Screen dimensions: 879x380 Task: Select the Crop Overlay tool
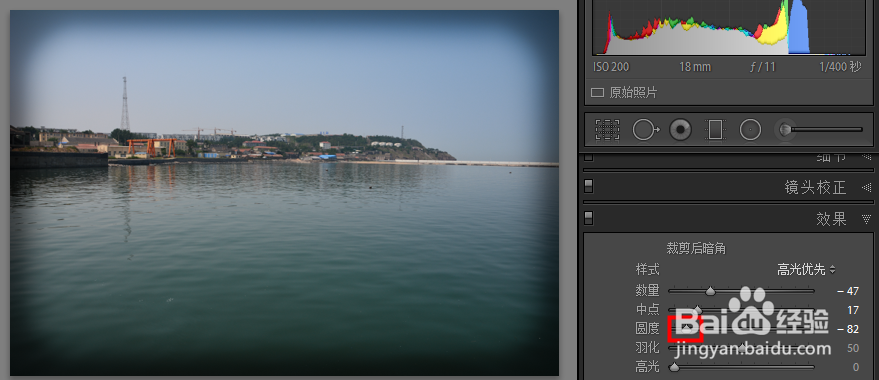(607, 130)
